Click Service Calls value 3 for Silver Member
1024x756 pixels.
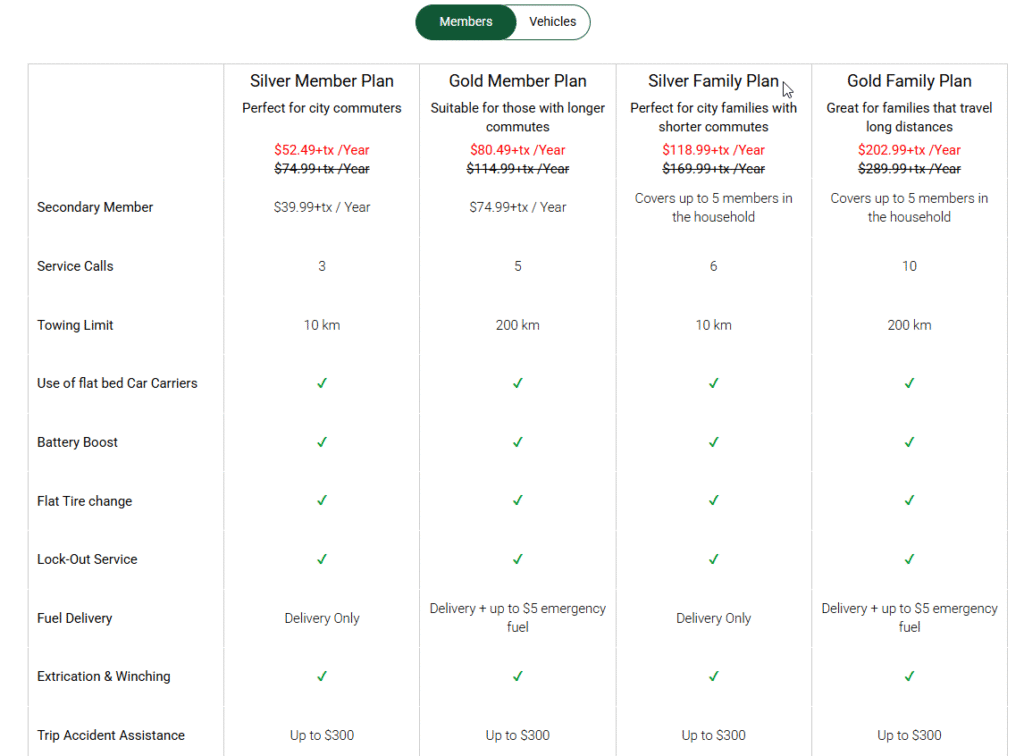(x=322, y=266)
